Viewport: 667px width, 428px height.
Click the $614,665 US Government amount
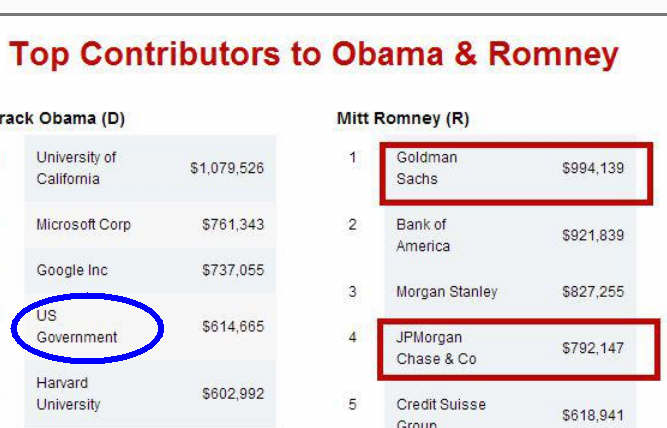tap(233, 326)
